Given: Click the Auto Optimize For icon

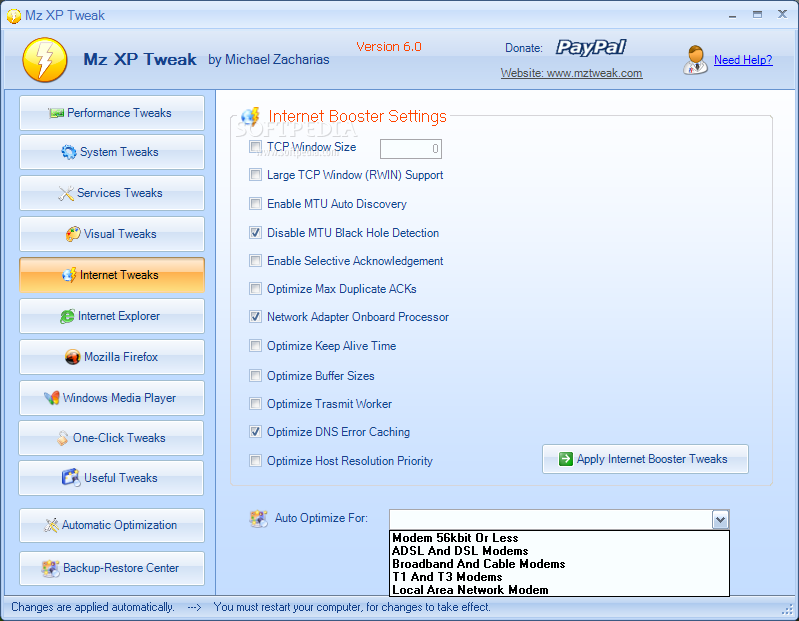Looking at the screenshot, I should (258, 519).
